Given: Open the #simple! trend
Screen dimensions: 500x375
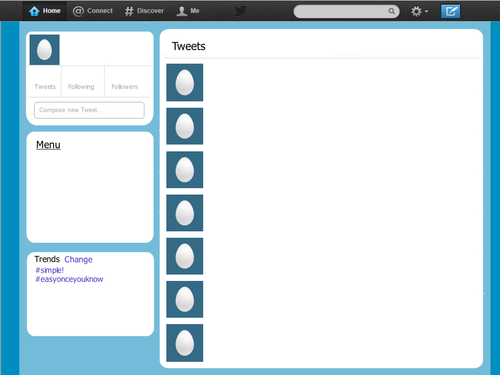Looking at the screenshot, I should click(50, 270).
